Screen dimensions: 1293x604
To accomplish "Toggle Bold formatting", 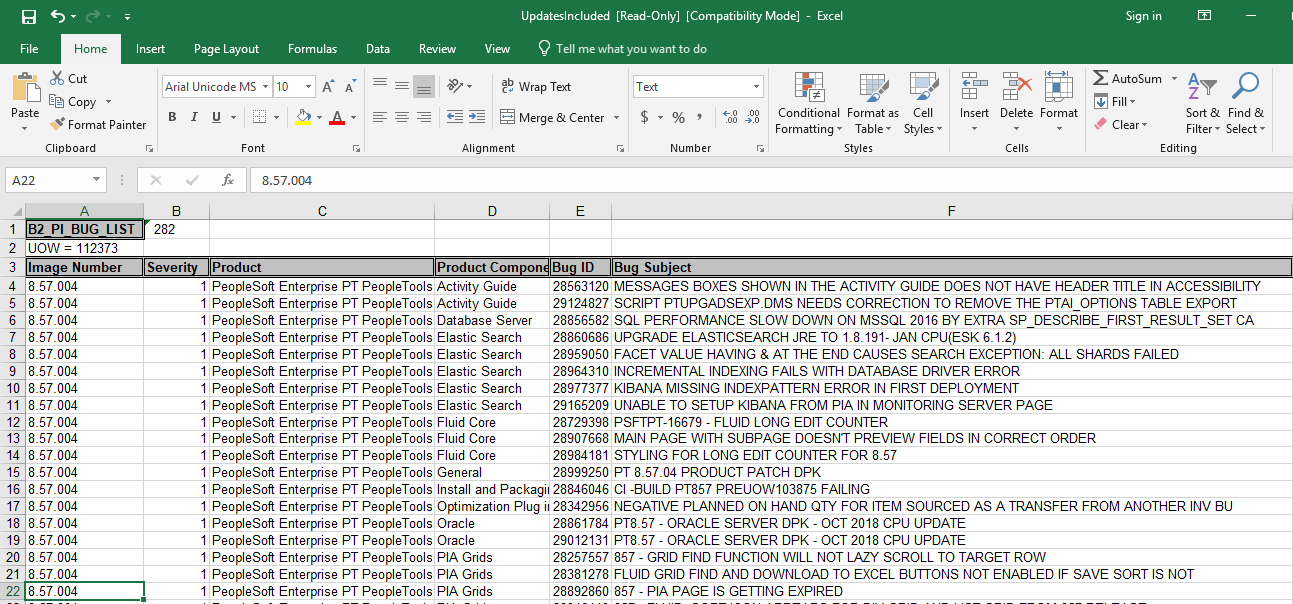I will click(172, 117).
